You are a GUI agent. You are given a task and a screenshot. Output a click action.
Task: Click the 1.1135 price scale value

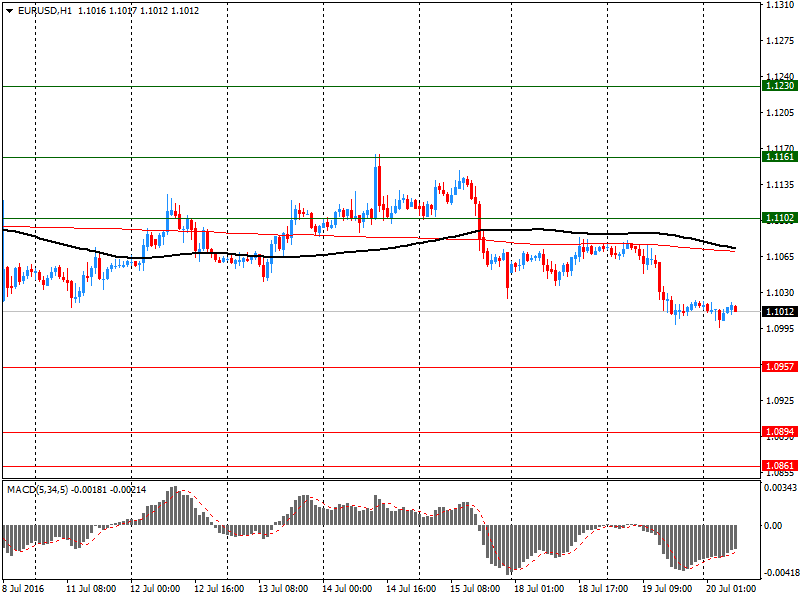click(x=780, y=185)
